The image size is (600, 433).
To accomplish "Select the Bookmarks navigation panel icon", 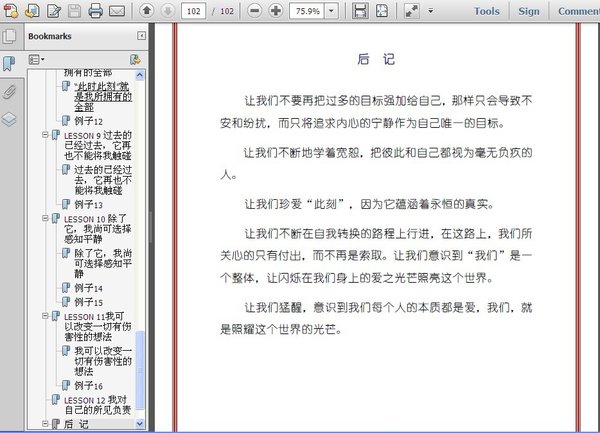I will (9, 63).
